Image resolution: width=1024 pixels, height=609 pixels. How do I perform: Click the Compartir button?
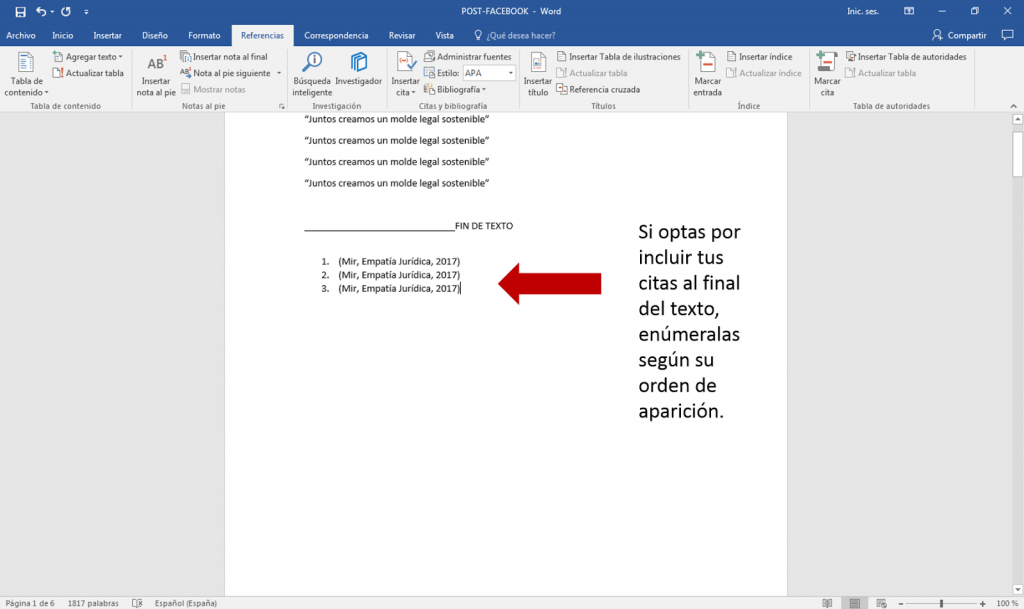click(x=959, y=35)
